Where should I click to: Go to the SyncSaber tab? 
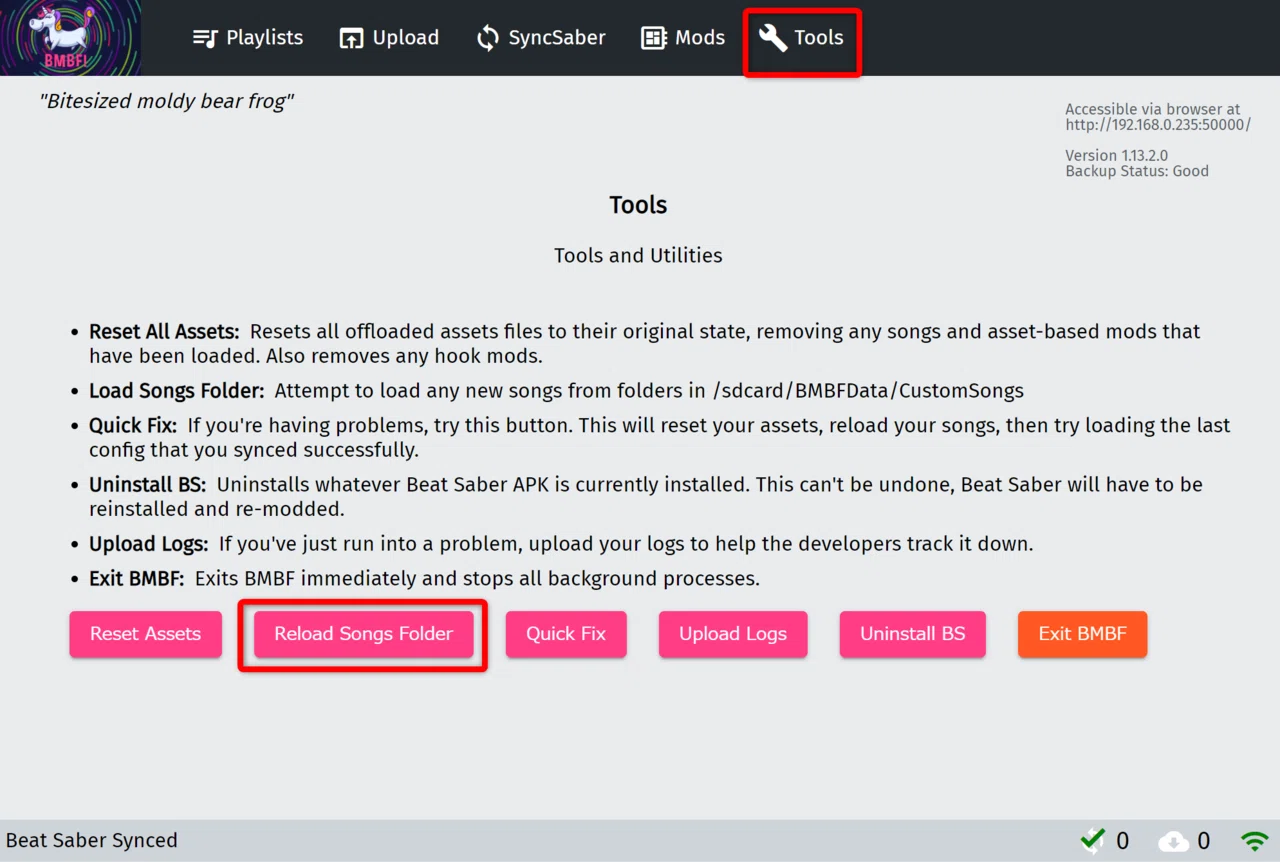point(541,38)
